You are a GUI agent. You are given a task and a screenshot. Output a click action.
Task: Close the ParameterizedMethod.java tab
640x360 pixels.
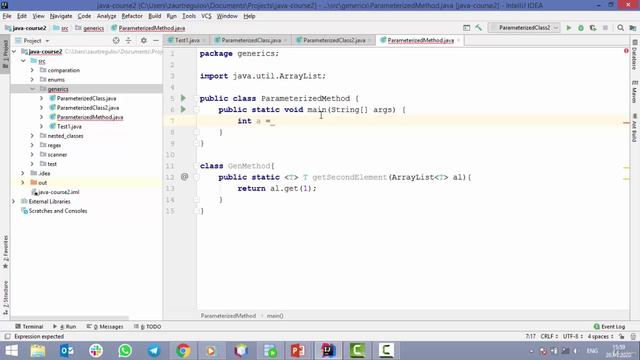[458, 40]
